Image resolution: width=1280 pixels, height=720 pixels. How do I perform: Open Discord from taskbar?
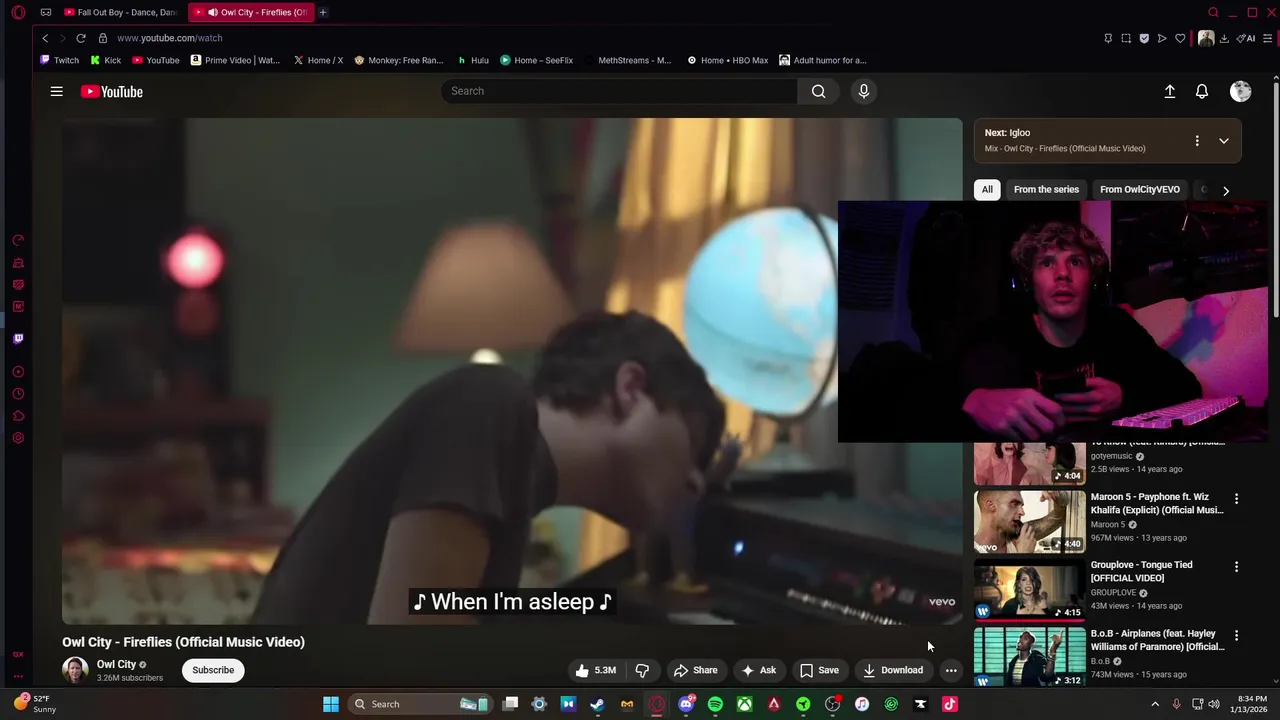(x=686, y=704)
